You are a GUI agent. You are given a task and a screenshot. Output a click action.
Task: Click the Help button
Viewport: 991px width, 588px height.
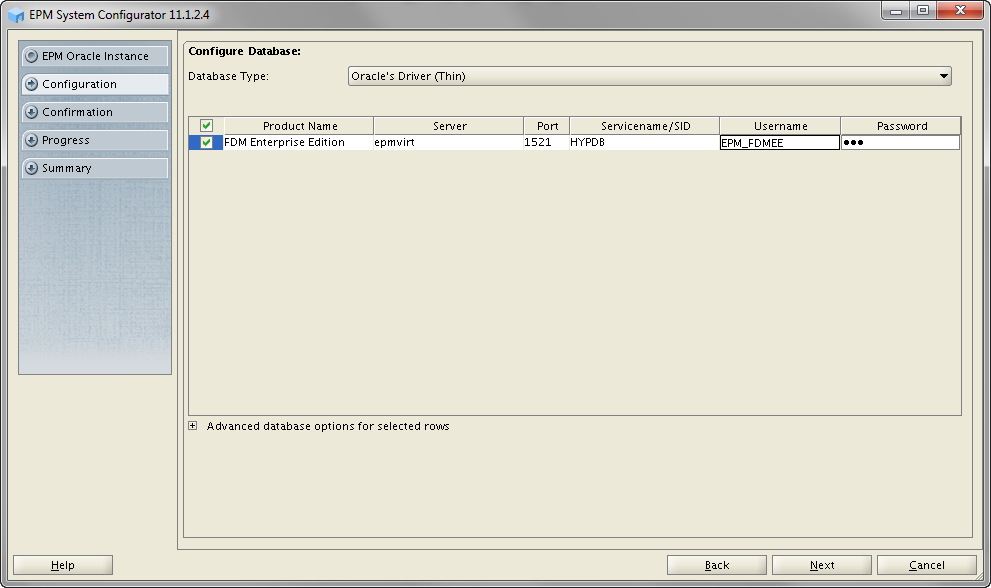(63, 565)
